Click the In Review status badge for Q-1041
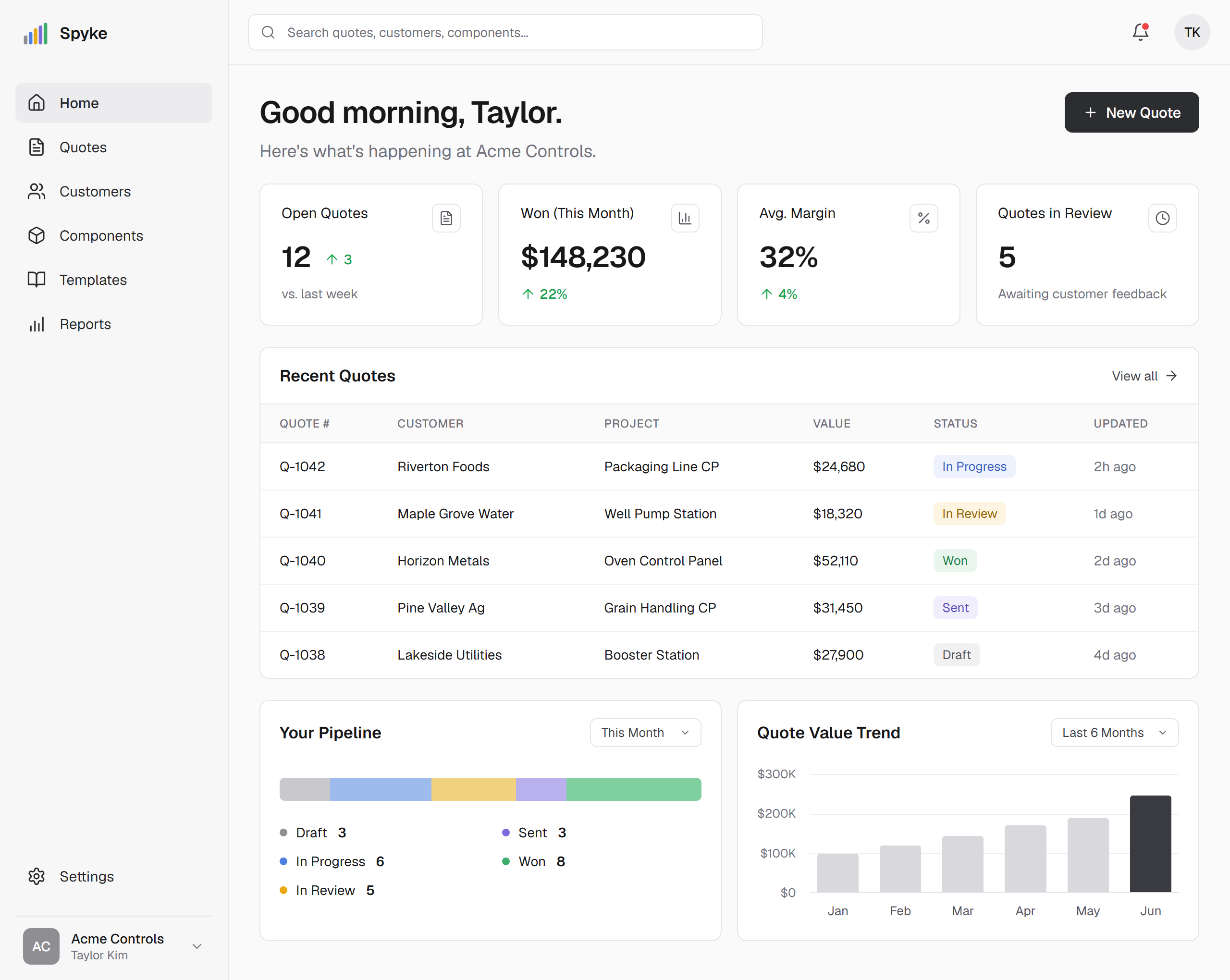Viewport: 1230px width, 980px height. 969,514
